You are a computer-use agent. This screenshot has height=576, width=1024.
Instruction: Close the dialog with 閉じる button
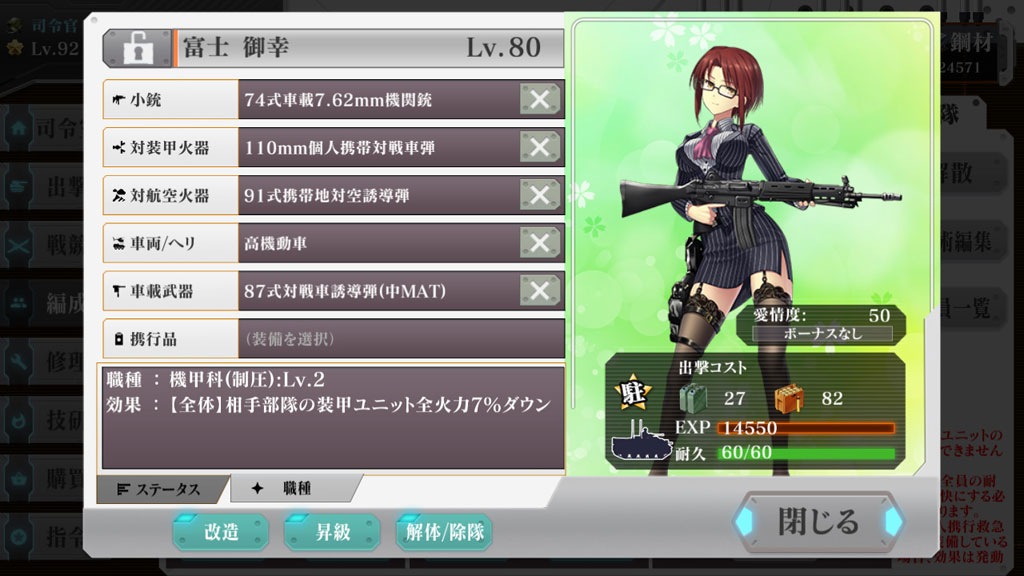[818, 521]
